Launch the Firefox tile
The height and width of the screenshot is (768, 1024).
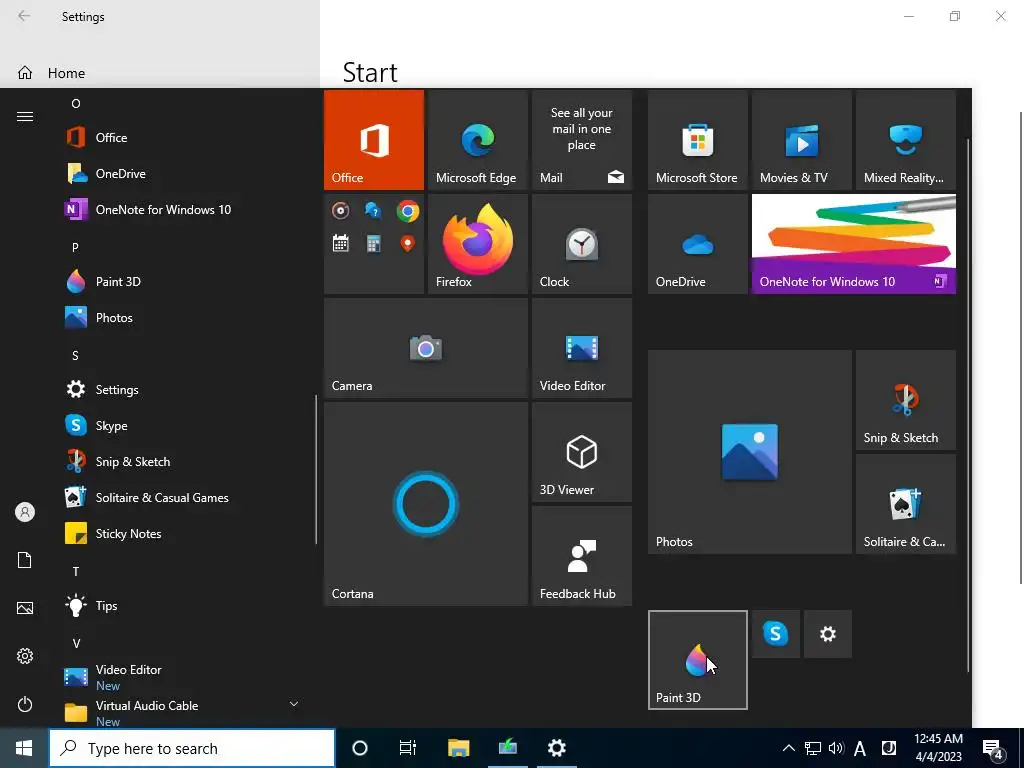477,244
